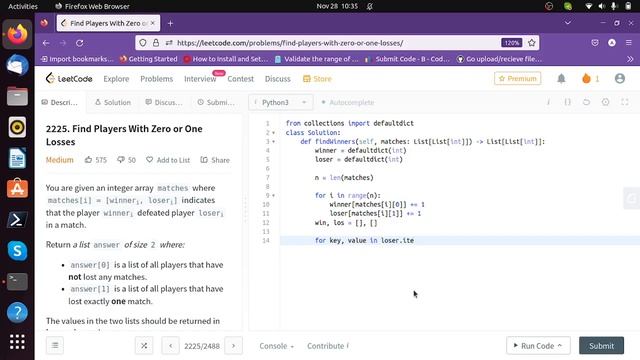Image resolution: width=640 pixels, height=360 pixels.
Task: Open a new browser tab
Action: (170, 23)
